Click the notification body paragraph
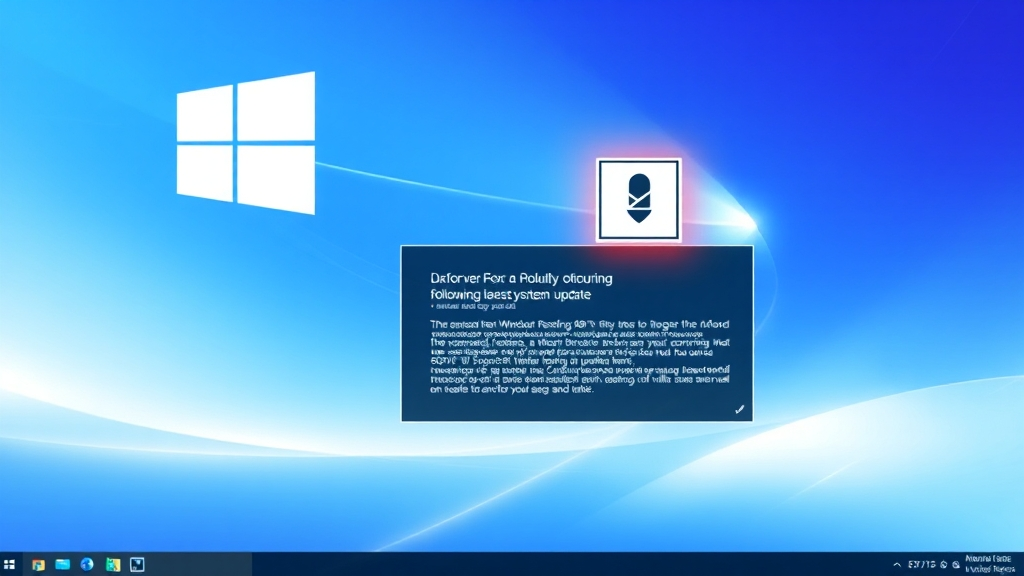Image resolution: width=1024 pixels, height=576 pixels. coord(580,356)
